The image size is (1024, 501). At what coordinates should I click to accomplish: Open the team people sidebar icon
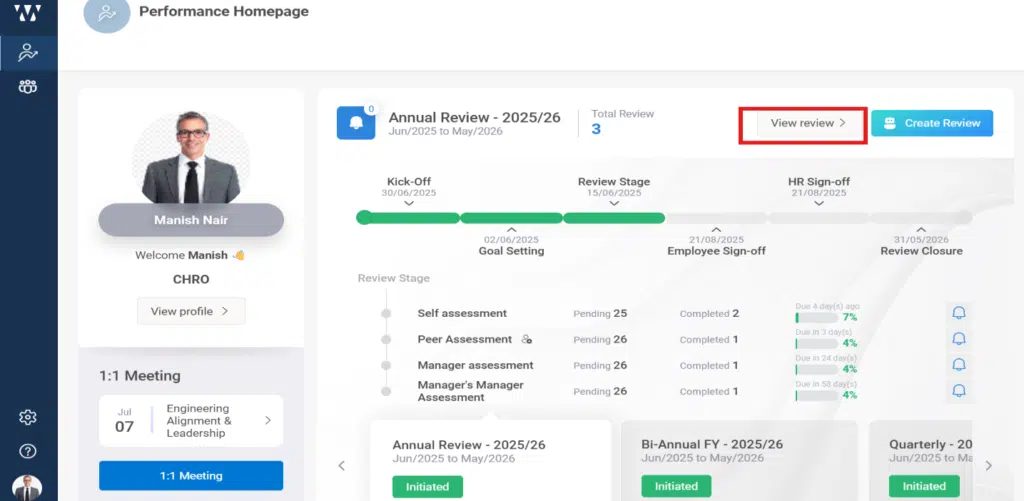[x=28, y=86]
